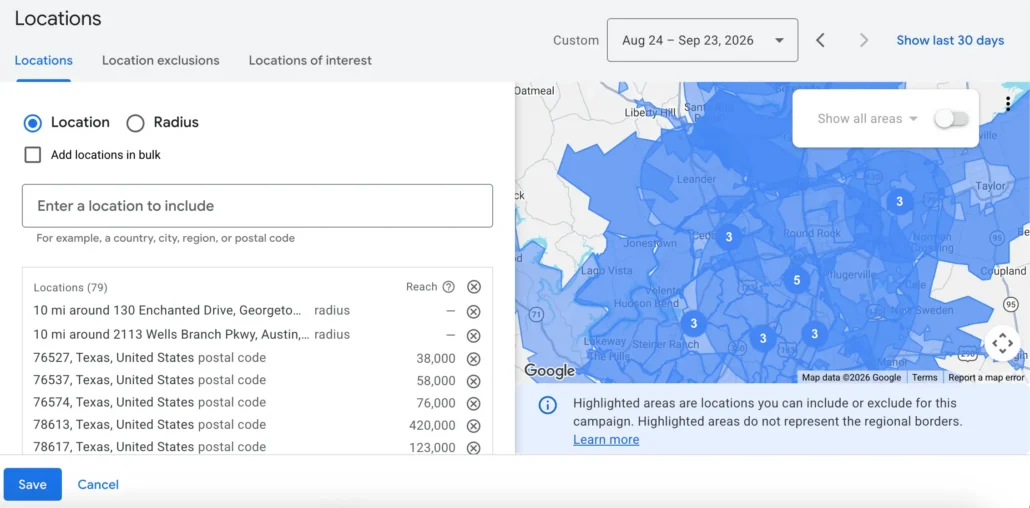Remove postal code 76527 location
1030x508 pixels.
click(473, 359)
